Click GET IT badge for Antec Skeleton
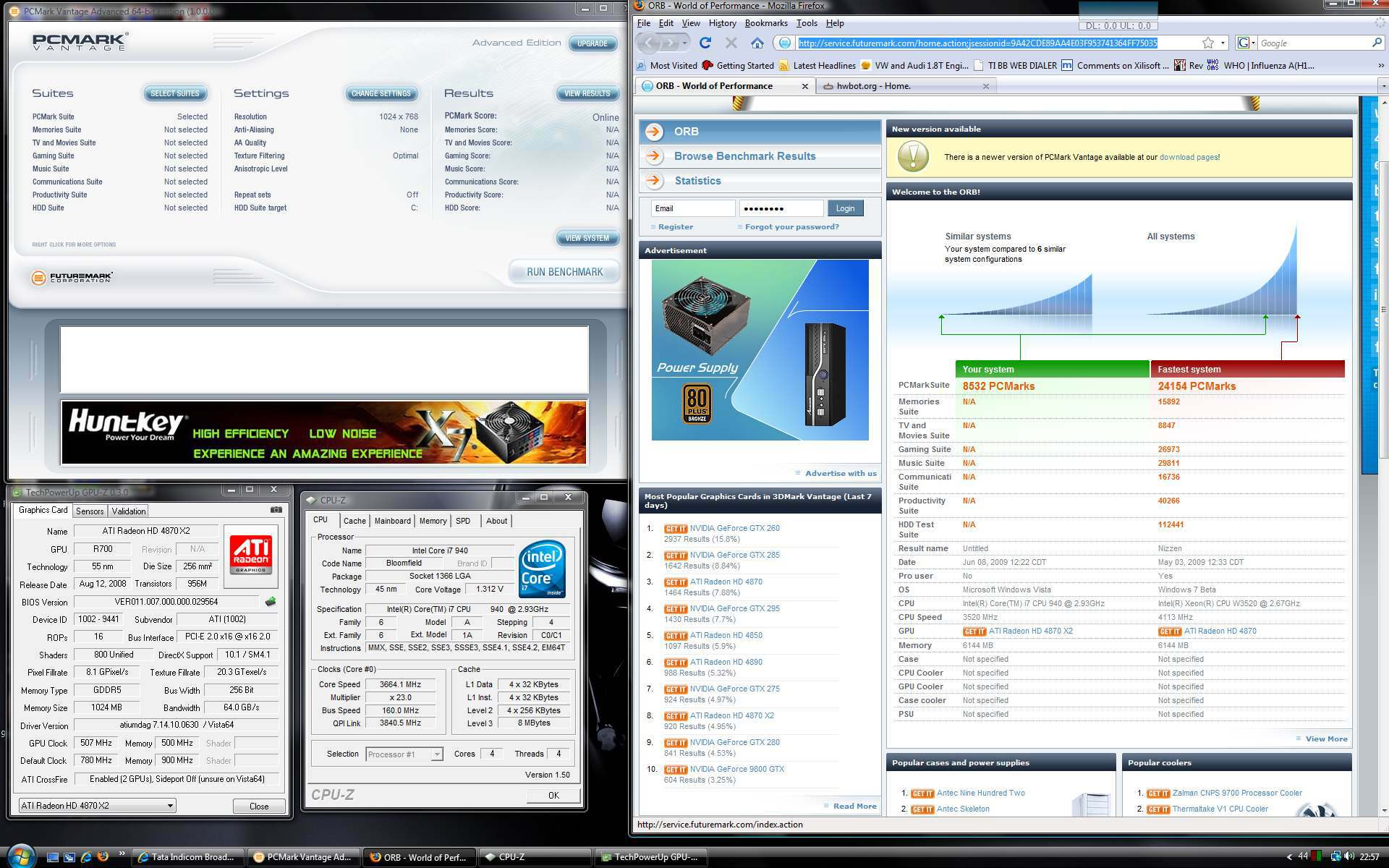 point(922,809)
